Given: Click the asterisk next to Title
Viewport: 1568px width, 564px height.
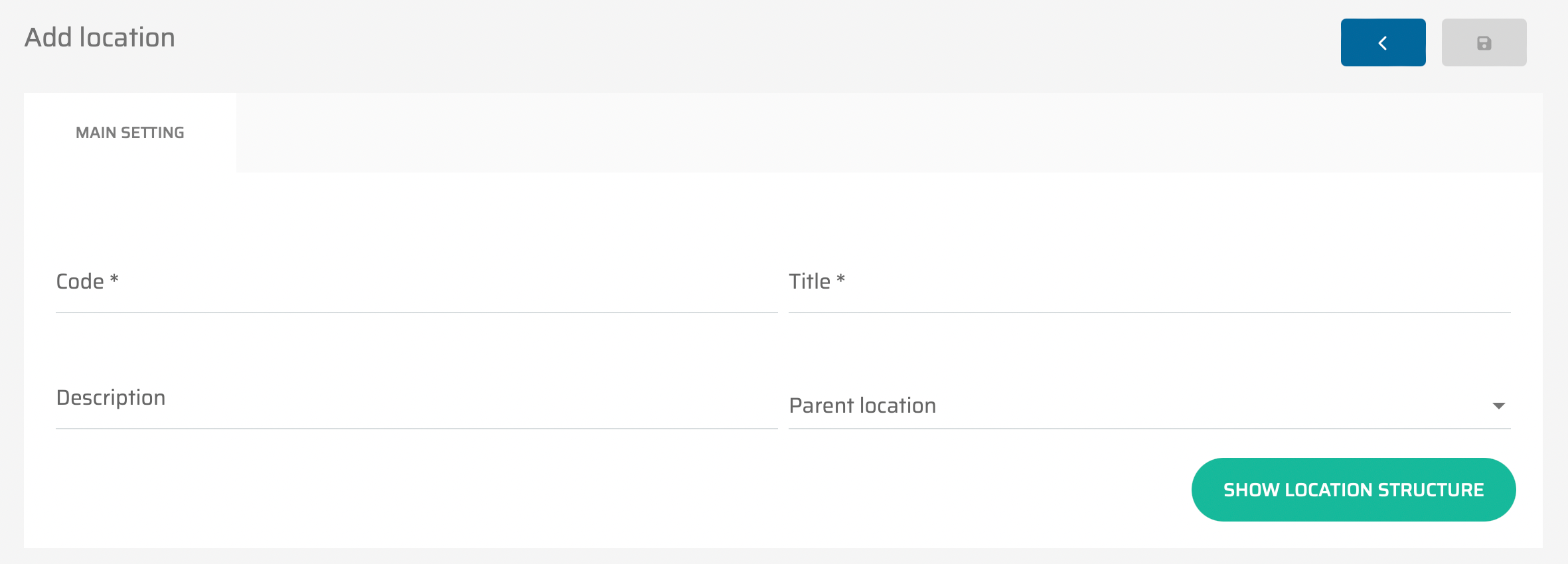Looking at the screenshot, I should (x=840, y=279).
